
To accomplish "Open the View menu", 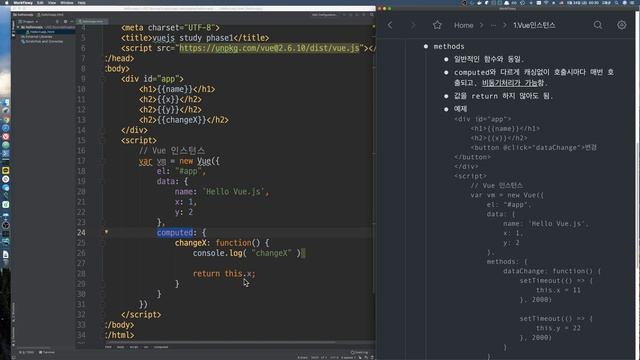I will 52,2.
